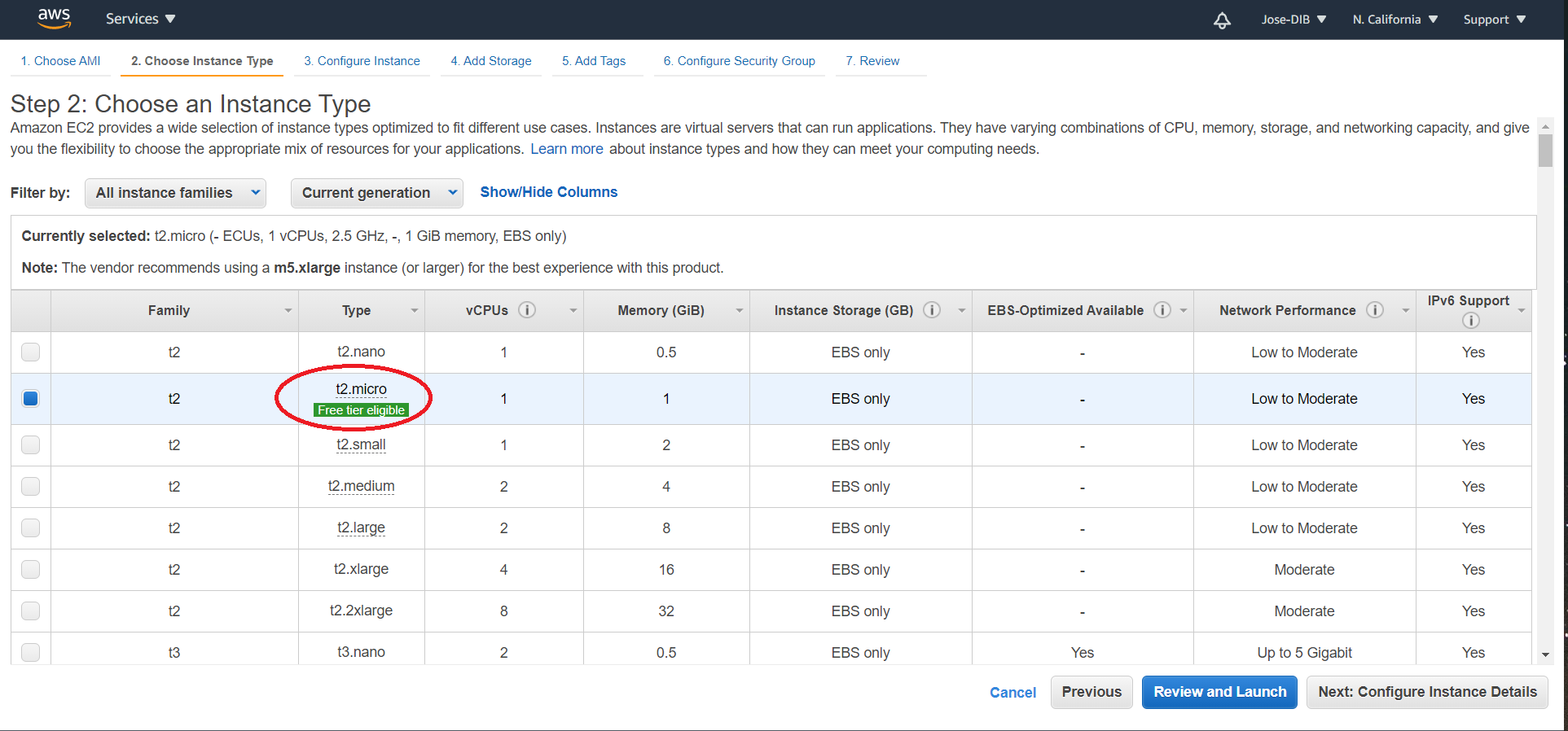Select the t2.large row checkbox

tap(31, 528)
